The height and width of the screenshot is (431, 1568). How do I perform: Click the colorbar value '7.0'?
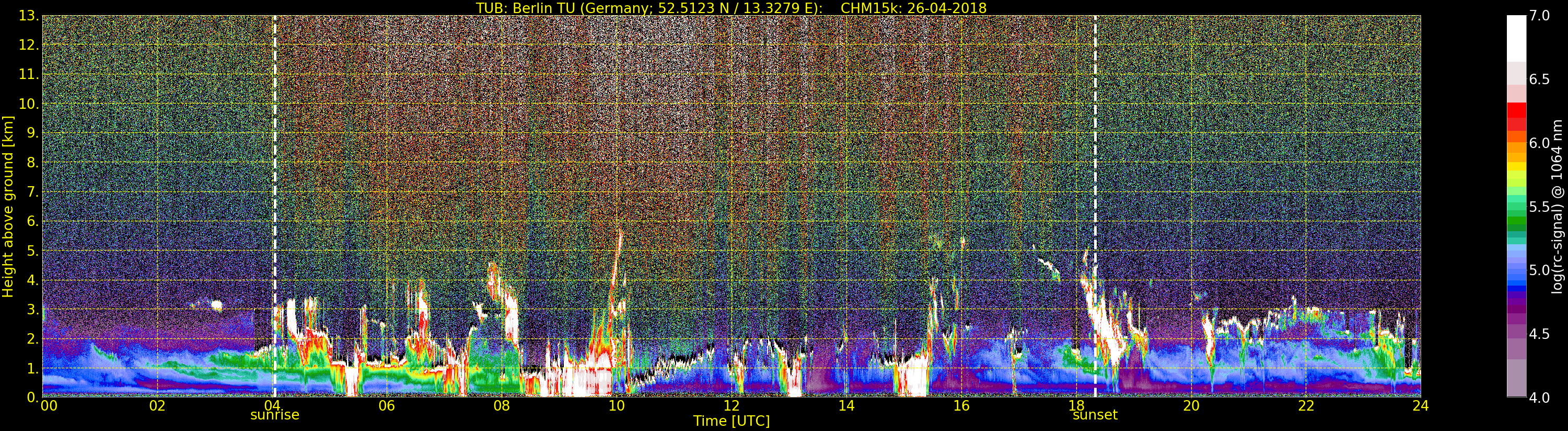(x=1539, y=16)
